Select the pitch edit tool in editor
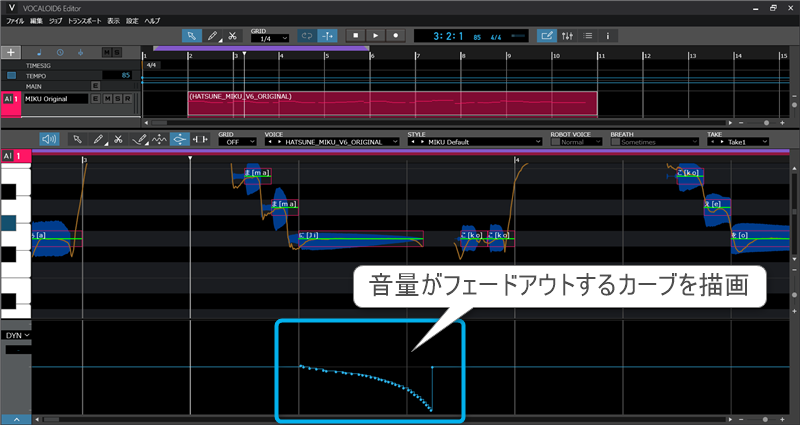This screenshot has width=800, height=425. point(180,139)
